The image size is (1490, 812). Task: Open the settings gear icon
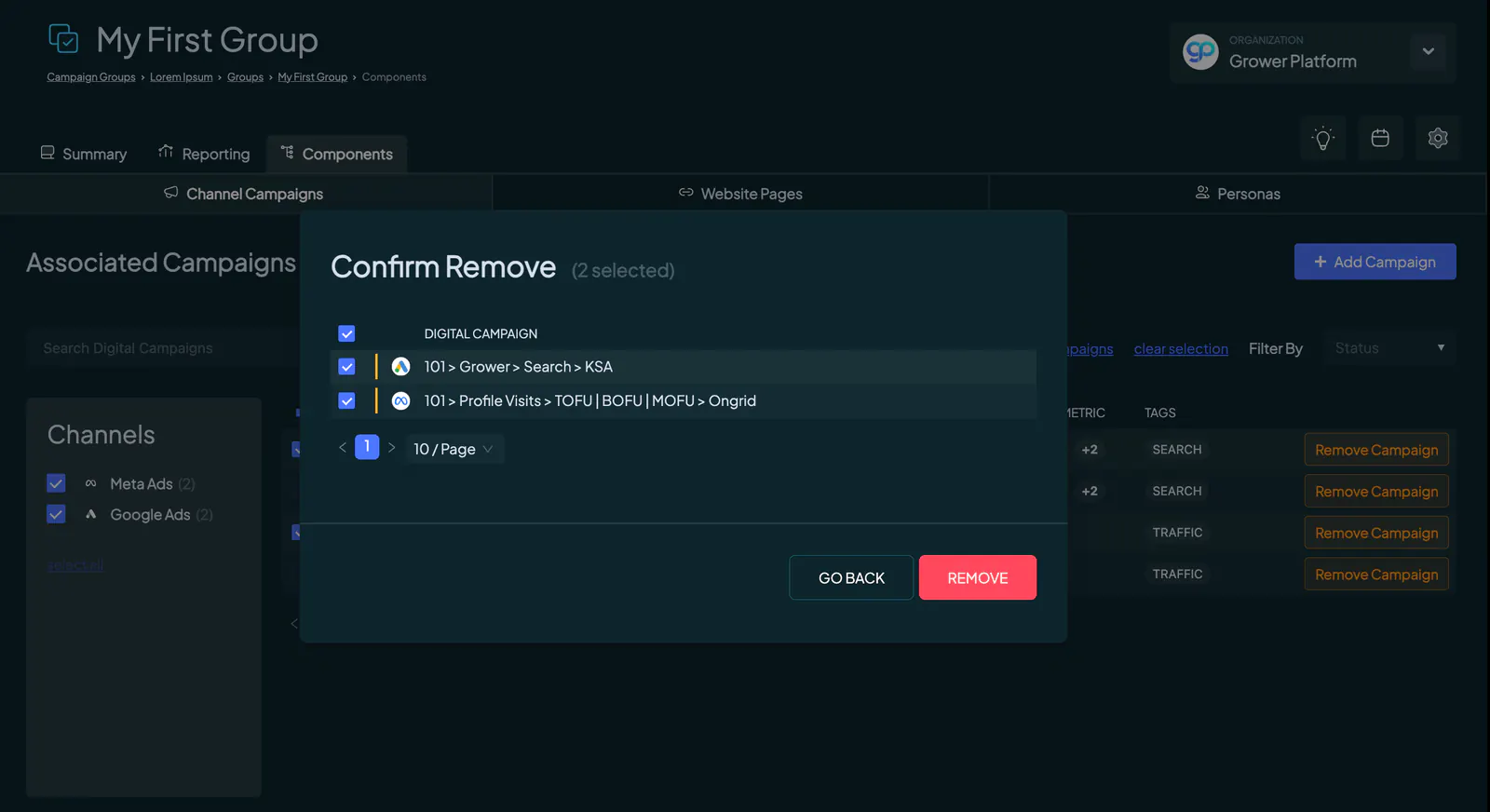click(1438, 139)
